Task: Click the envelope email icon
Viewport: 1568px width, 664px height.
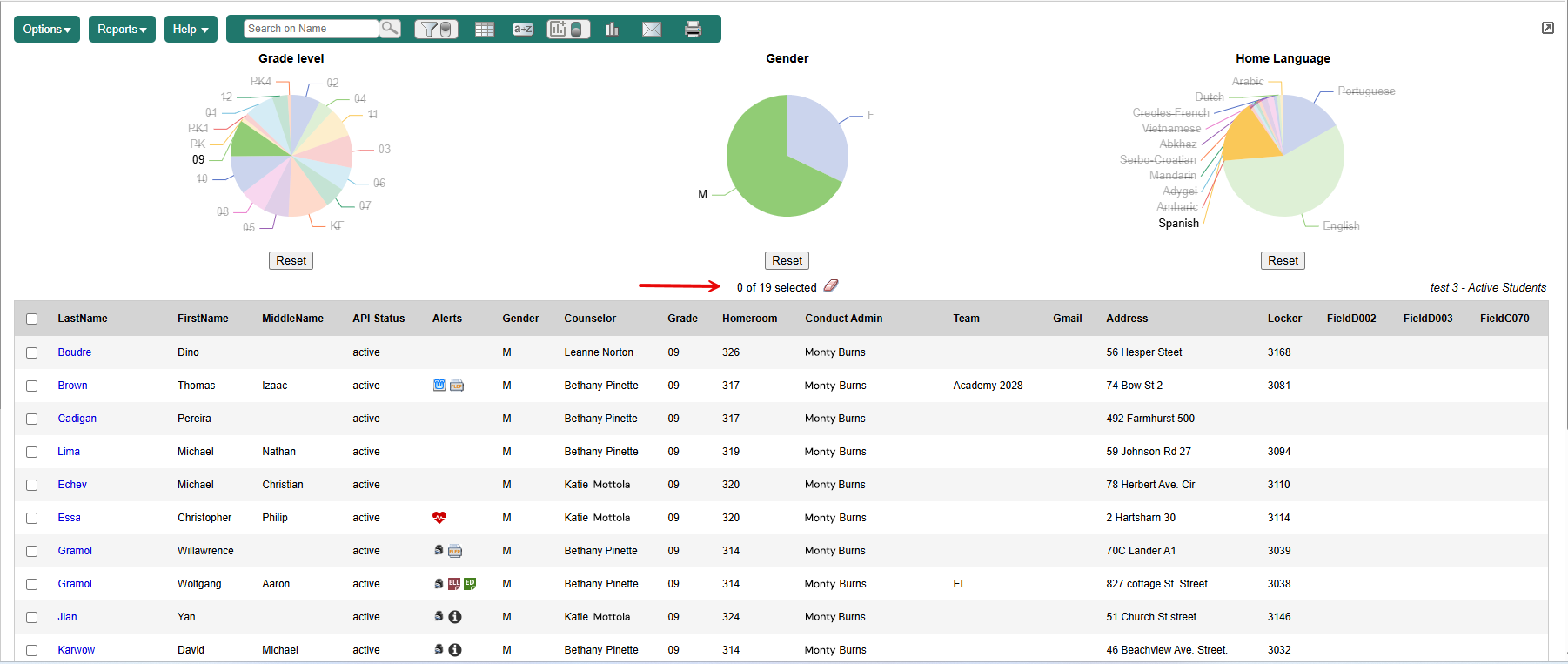Action: click(652, 30)
